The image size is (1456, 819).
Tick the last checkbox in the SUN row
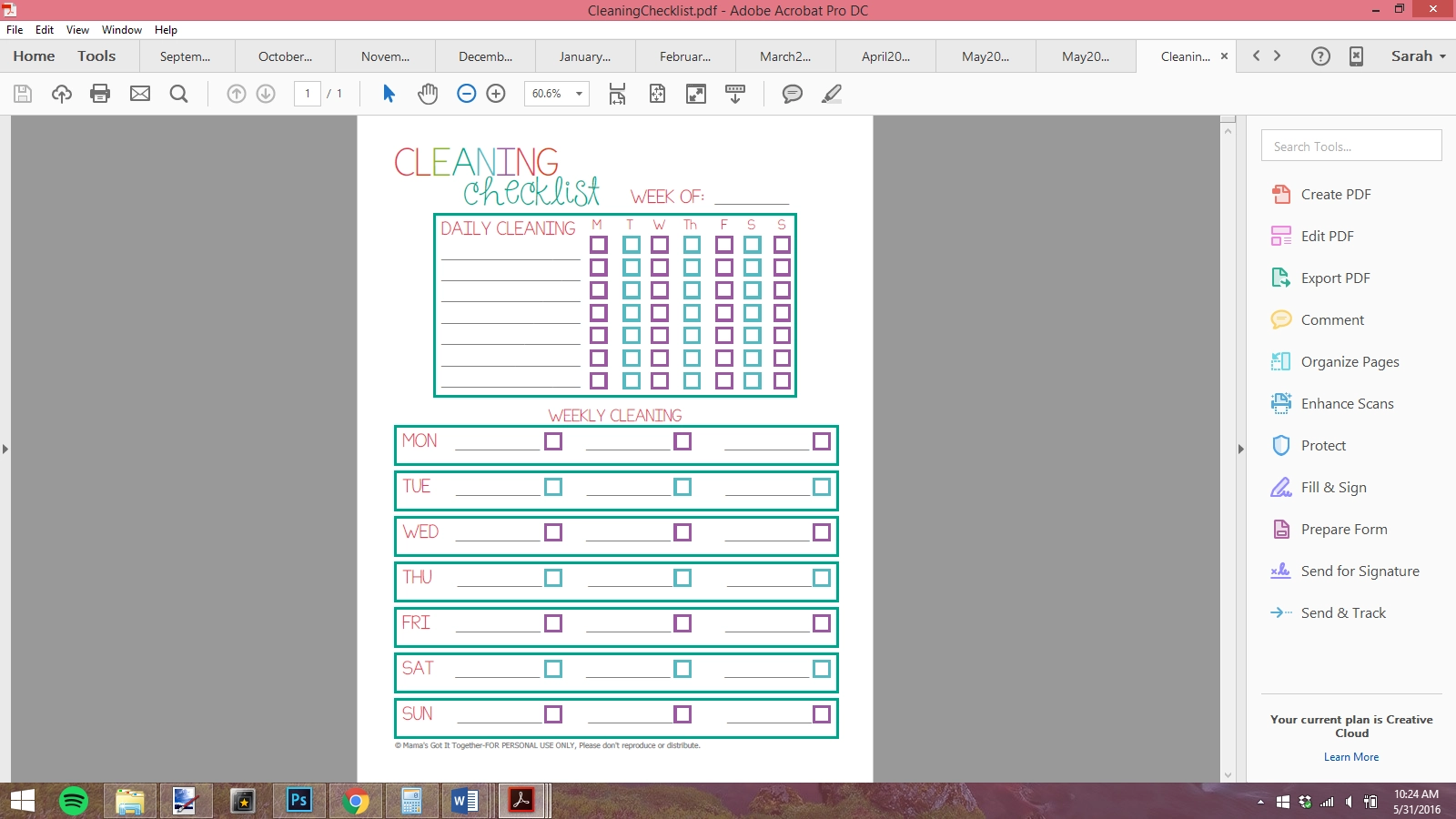tap(822, 714)
